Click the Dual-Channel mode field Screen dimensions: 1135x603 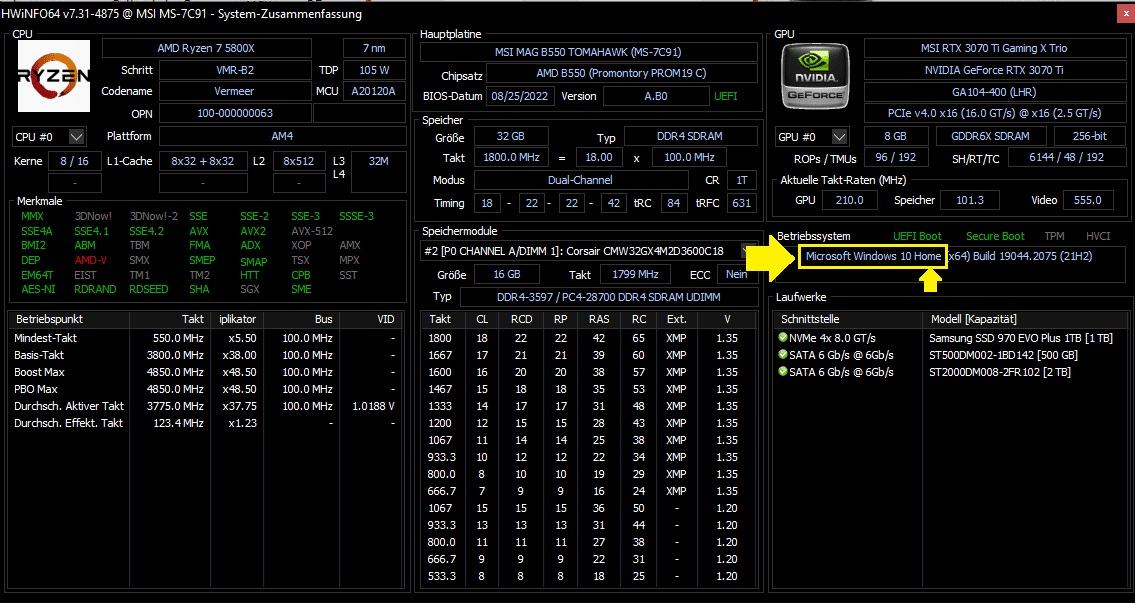click(x=581, y=180)
